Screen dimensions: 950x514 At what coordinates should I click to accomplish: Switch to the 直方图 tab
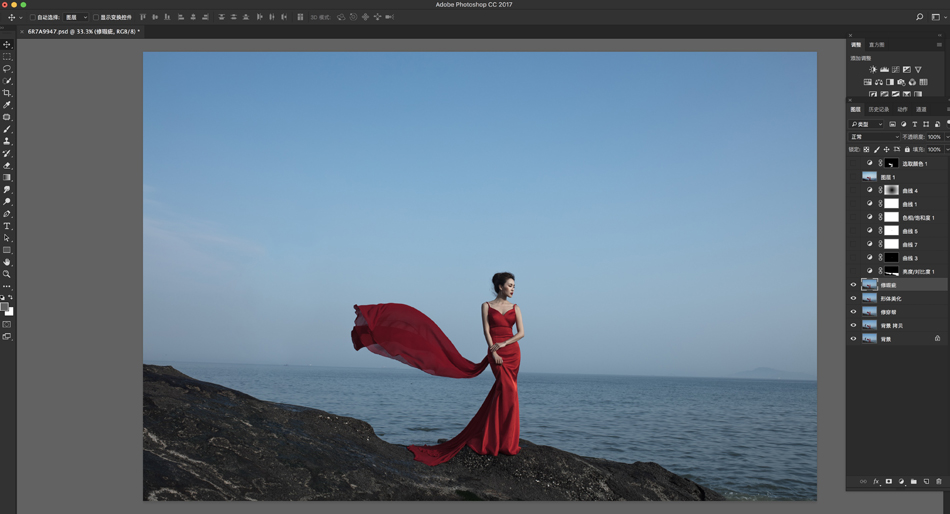pyautogui.click(x=876, y=45)
